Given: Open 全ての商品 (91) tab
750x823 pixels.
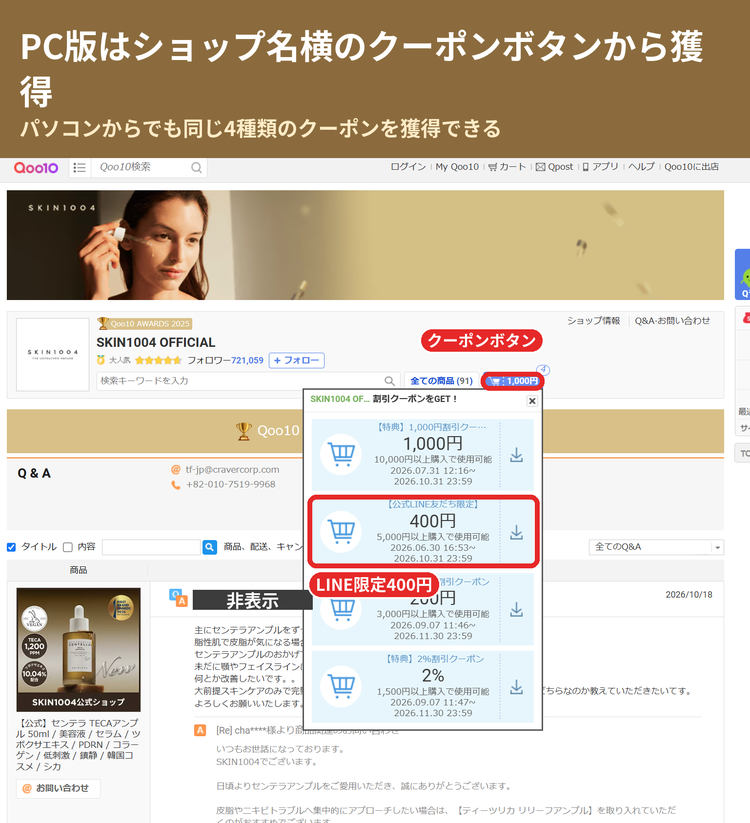Looking at the screenshot, I should 441,381.
